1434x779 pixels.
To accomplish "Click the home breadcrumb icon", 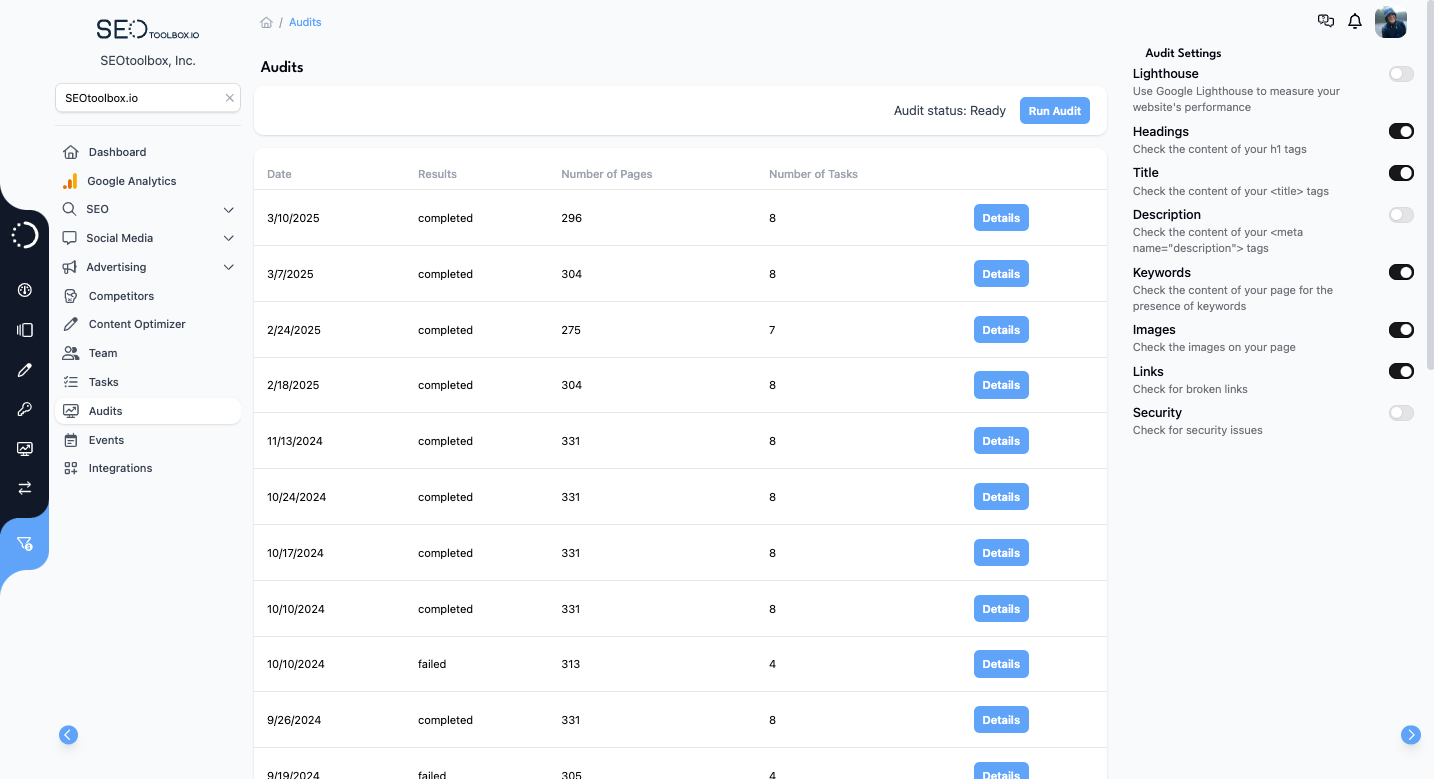I will pos(266,21).
